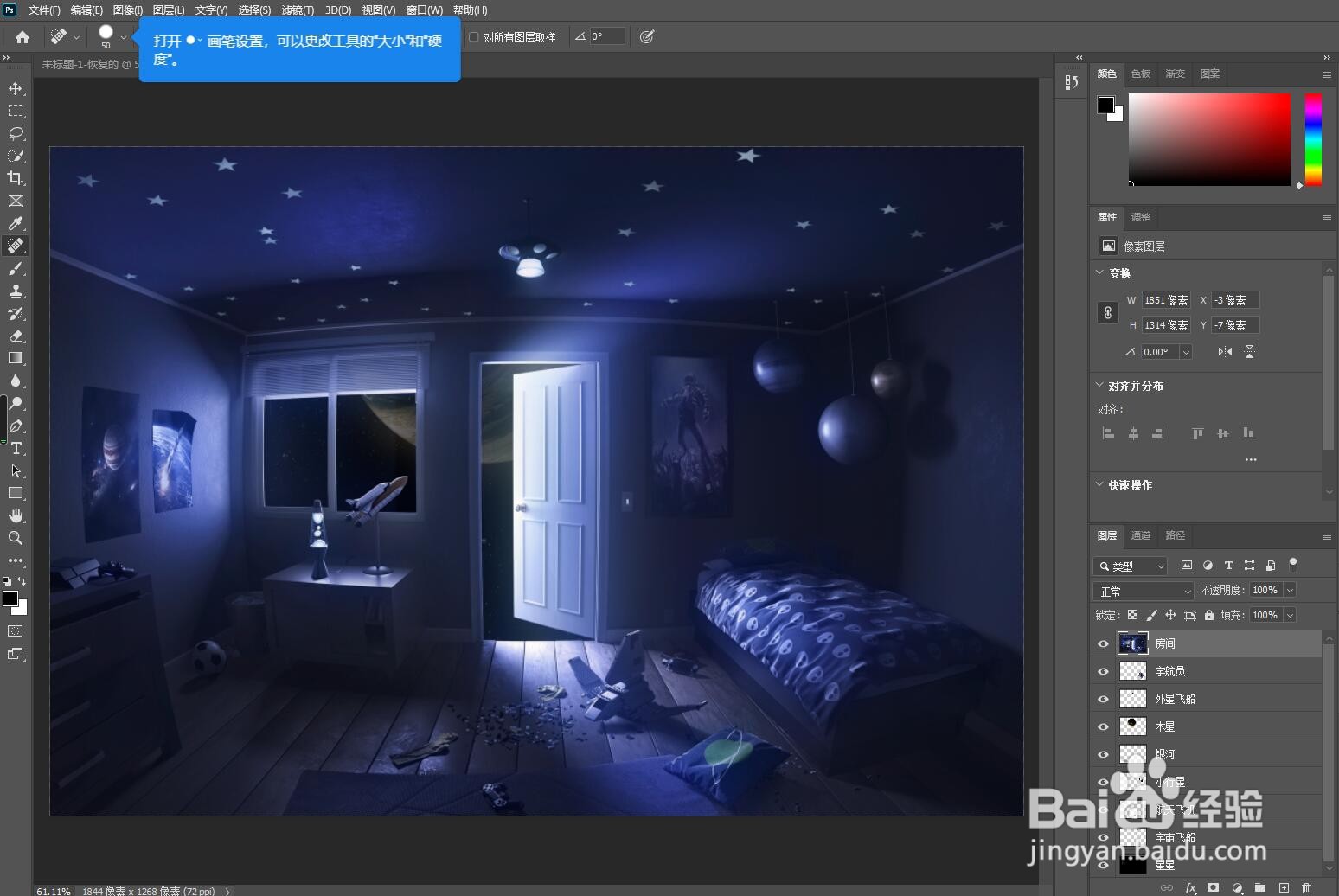Select the Hand tool
The image size is (1339, 896).
pyautogui.click(x=16, y=515)
